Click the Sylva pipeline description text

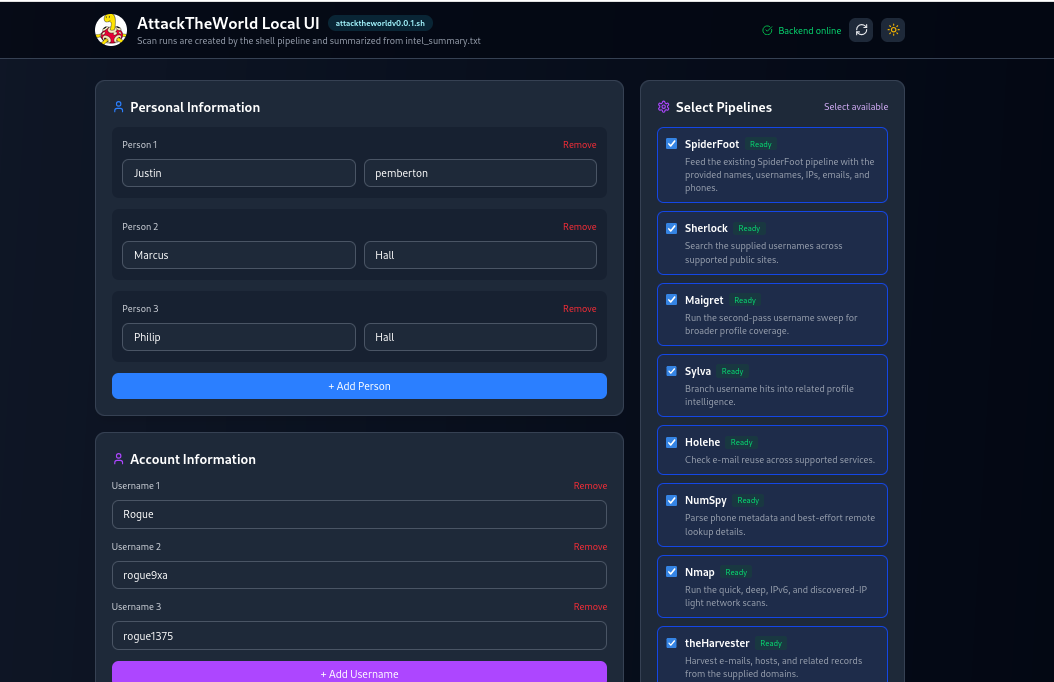(769, 395)
